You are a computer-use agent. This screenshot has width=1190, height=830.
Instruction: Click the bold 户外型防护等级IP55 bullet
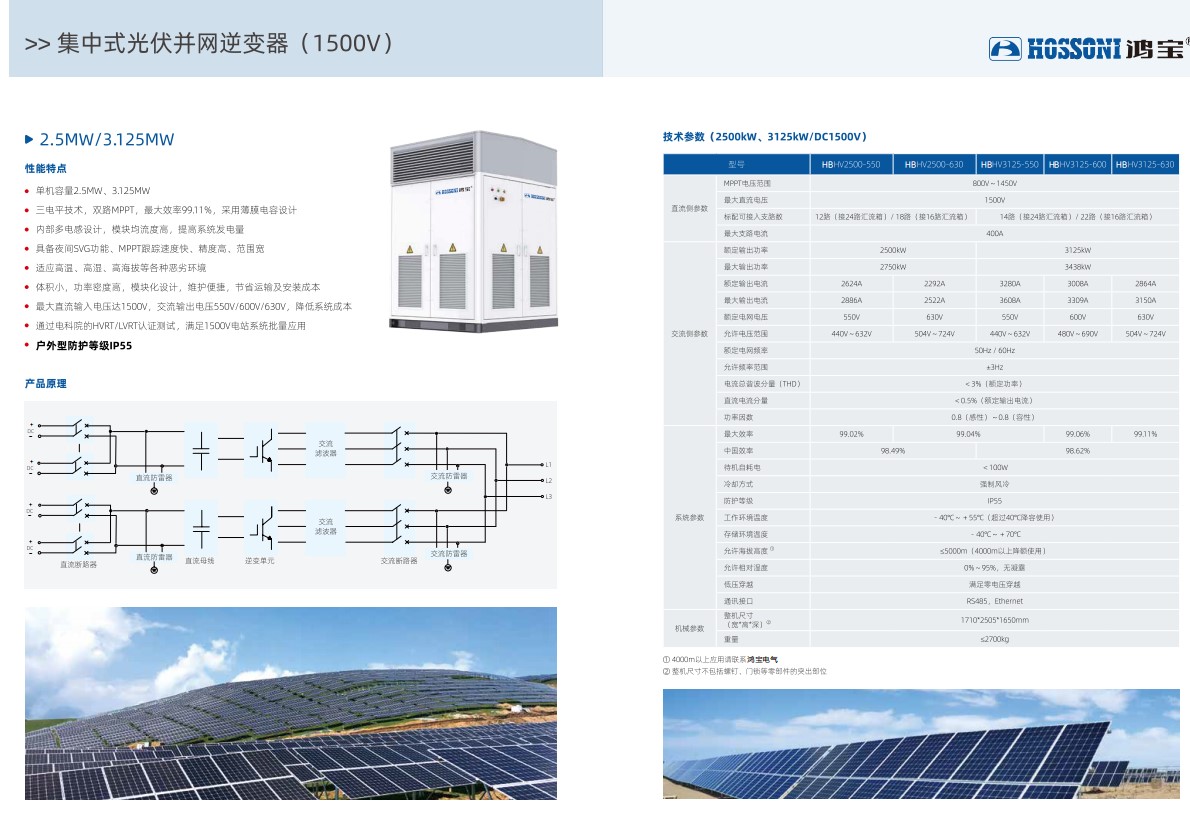[83, 345]
